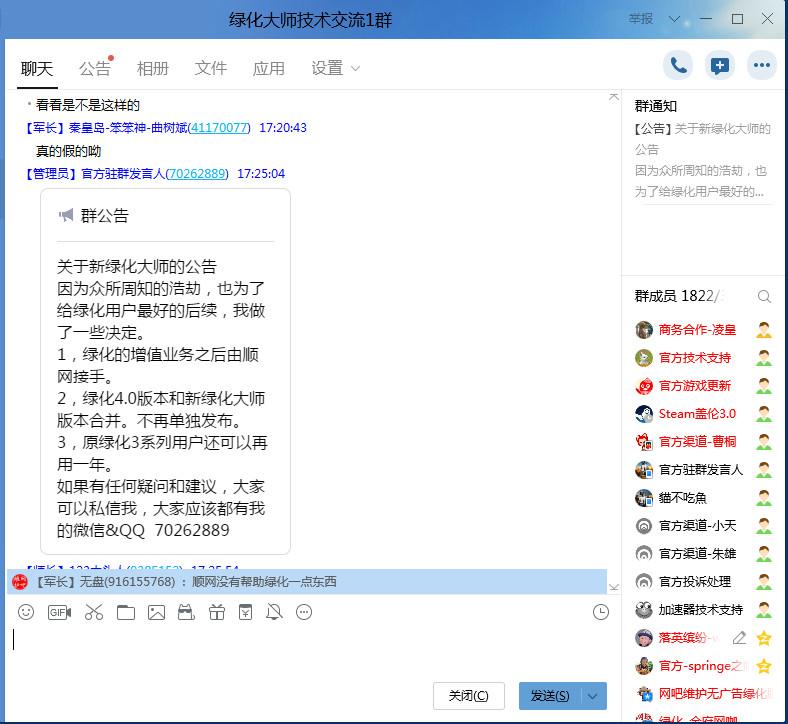Open the 文件 tab
This screenshot has height=724, width=788.
pyautogui.click(x=211, y=69)
